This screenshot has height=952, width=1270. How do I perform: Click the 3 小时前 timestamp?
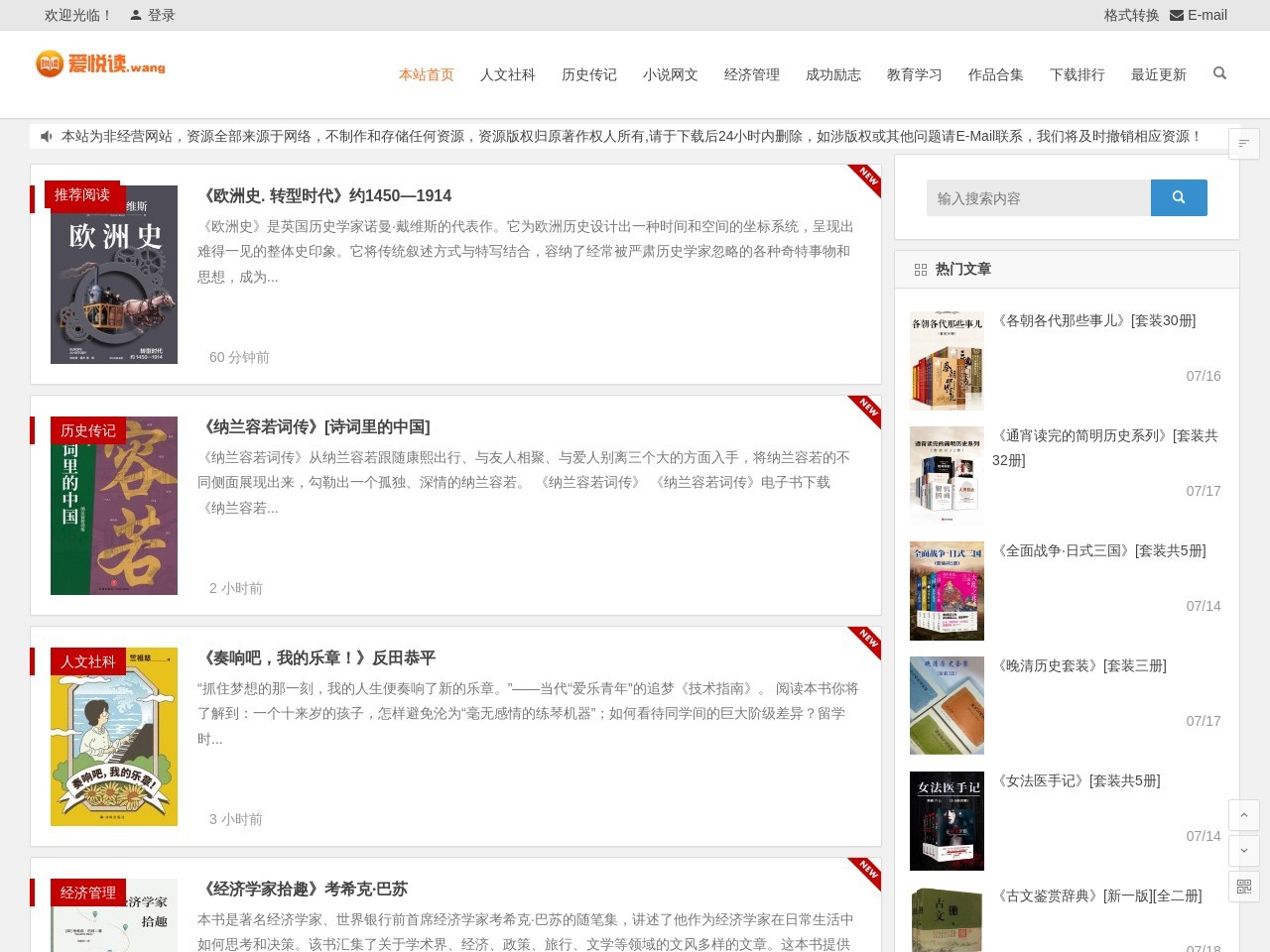click(236, 819)
